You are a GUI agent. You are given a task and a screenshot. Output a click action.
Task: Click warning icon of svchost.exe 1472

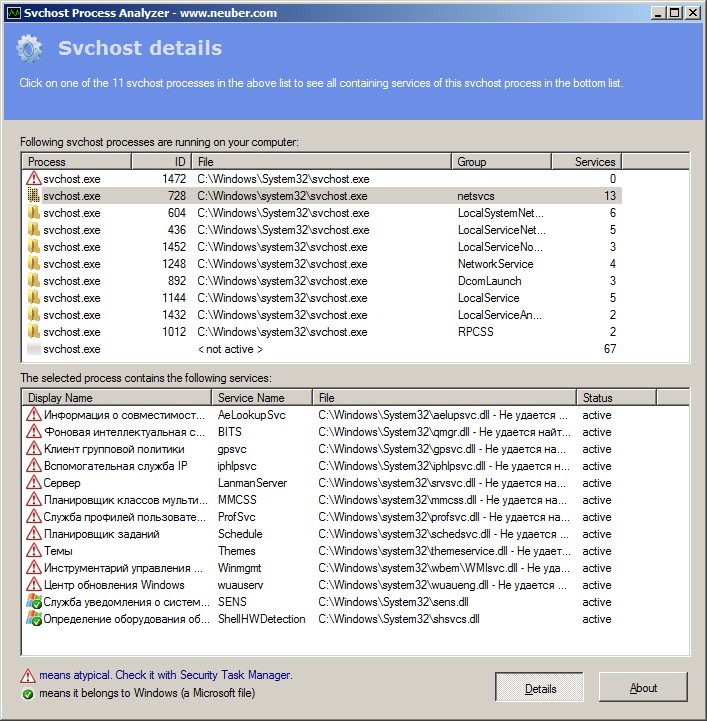[33, 178]
